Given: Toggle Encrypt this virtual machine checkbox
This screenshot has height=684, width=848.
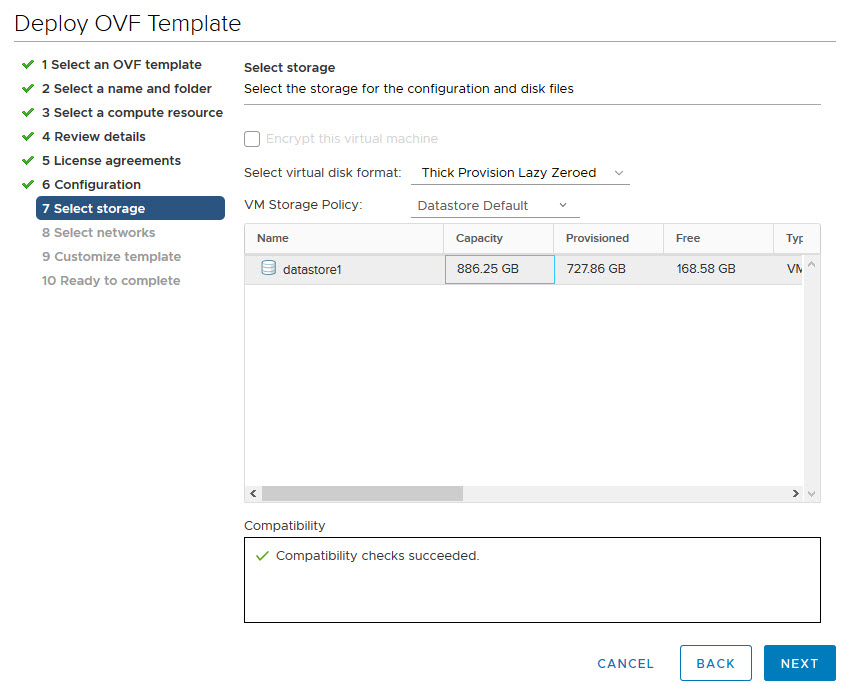Looking at the screenshot, I should [252, 139].
